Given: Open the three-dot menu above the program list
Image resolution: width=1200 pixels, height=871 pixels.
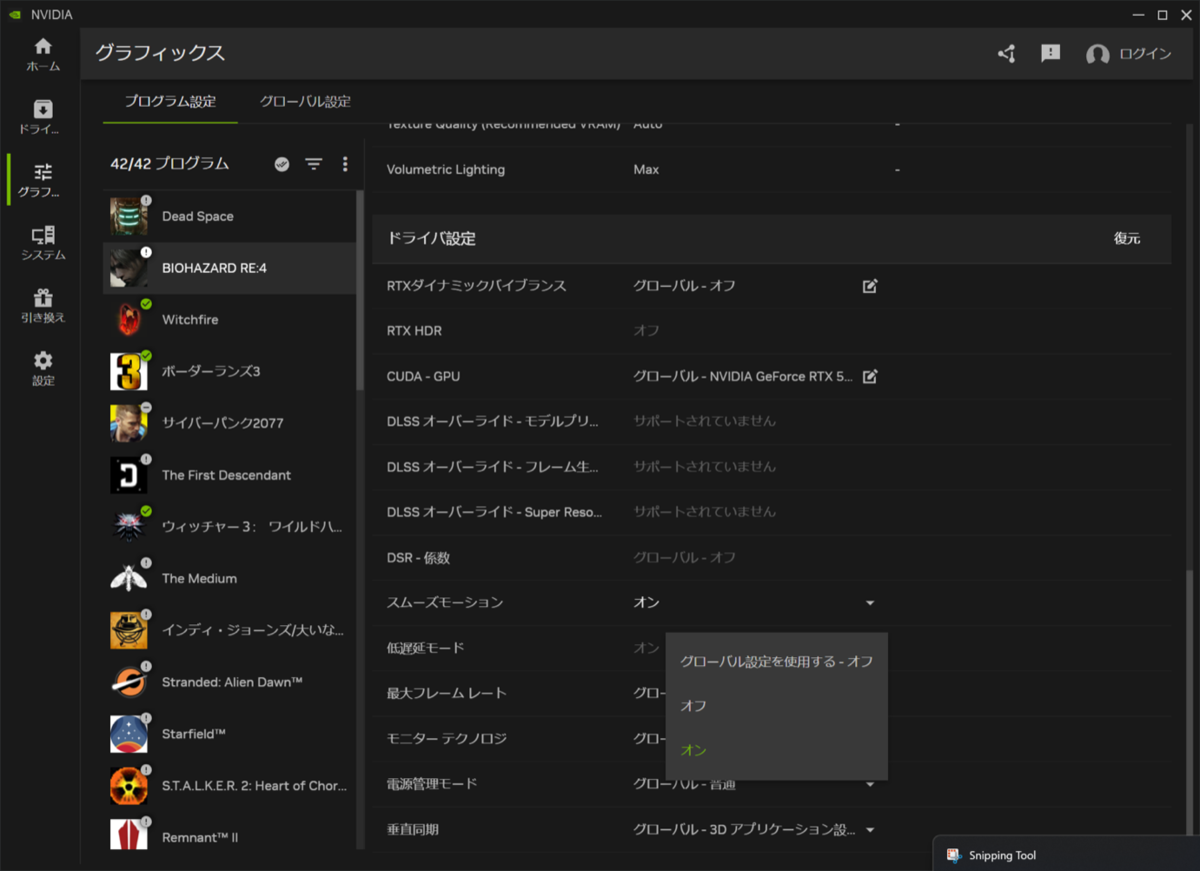Looking at the screenshot, I should [x=345, y=164].
